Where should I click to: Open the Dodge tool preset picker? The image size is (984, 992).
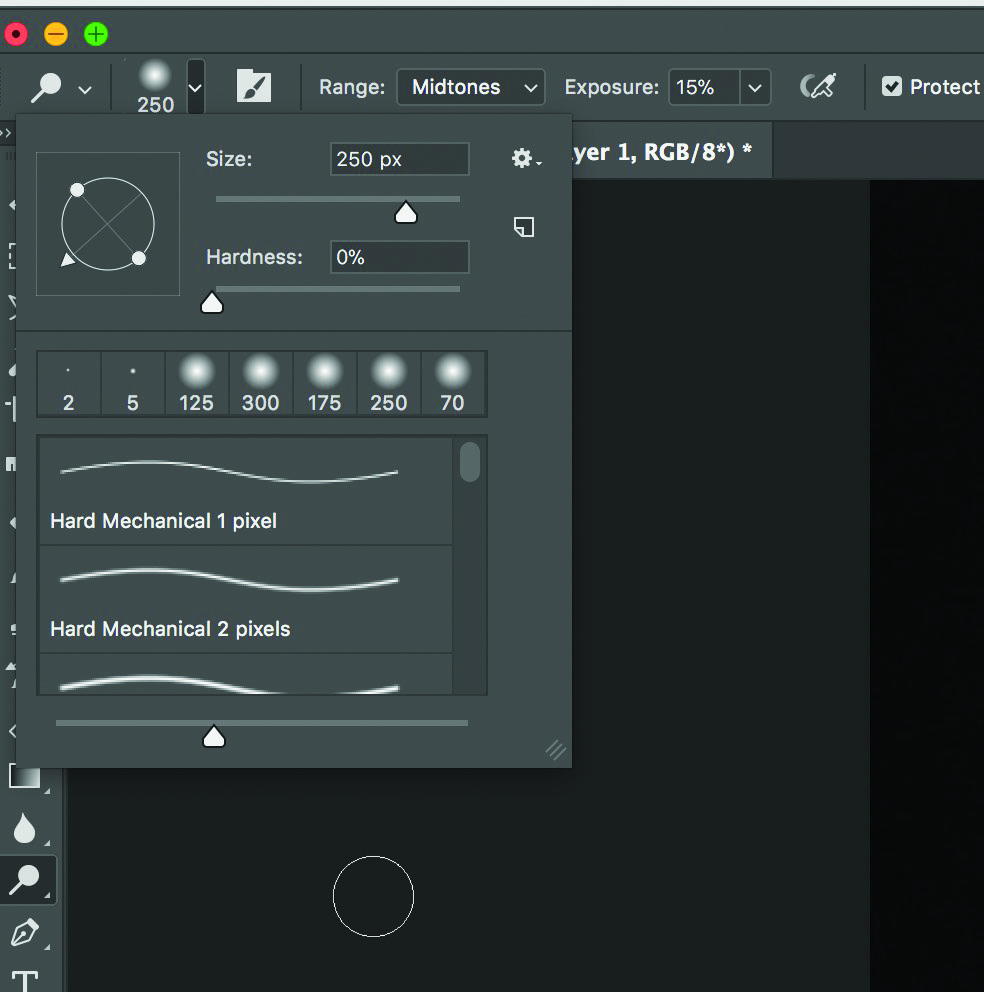click(x=60, y=88)
